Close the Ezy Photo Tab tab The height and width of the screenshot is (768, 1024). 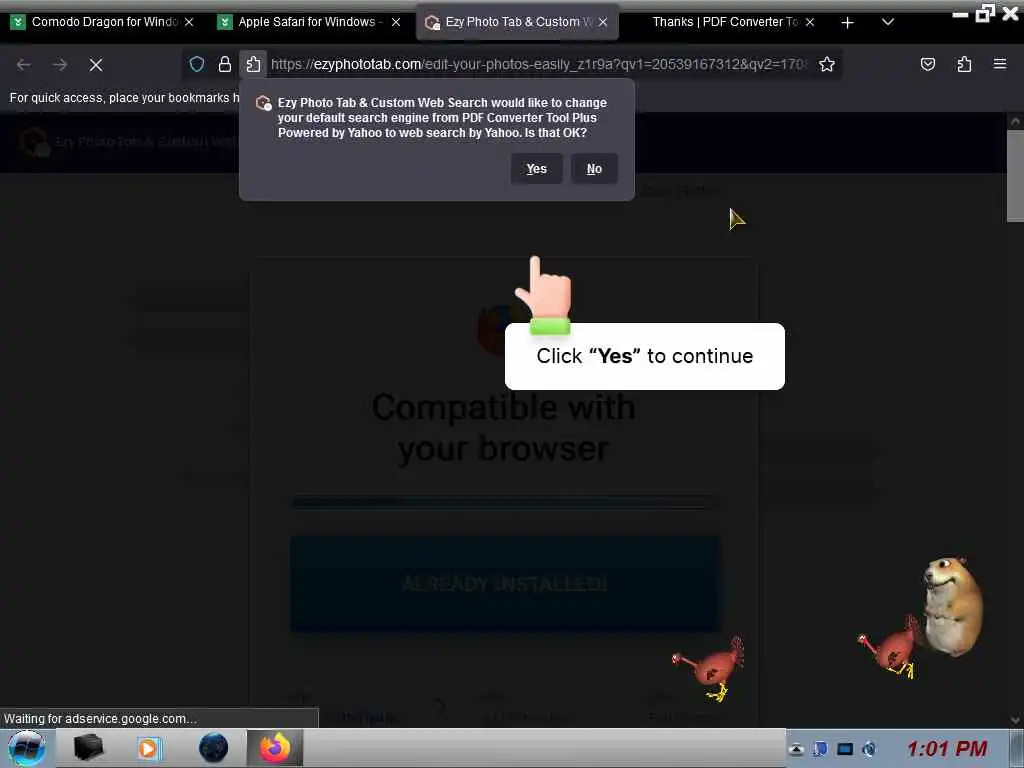(603, 22)
